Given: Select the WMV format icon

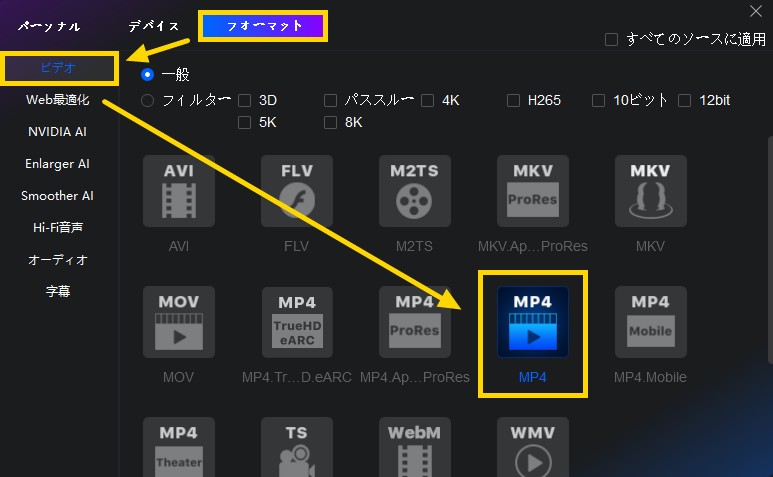Looking at the screenshot, I should (x=533, y=447).
